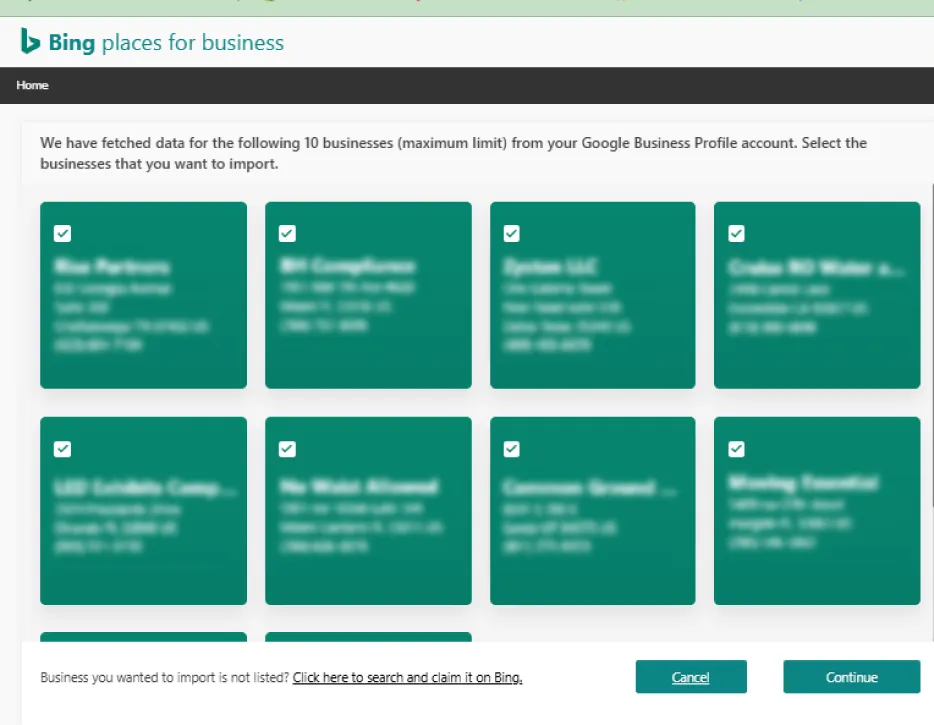Toggle the Moving Essential checkbox

tap(736, 448)
